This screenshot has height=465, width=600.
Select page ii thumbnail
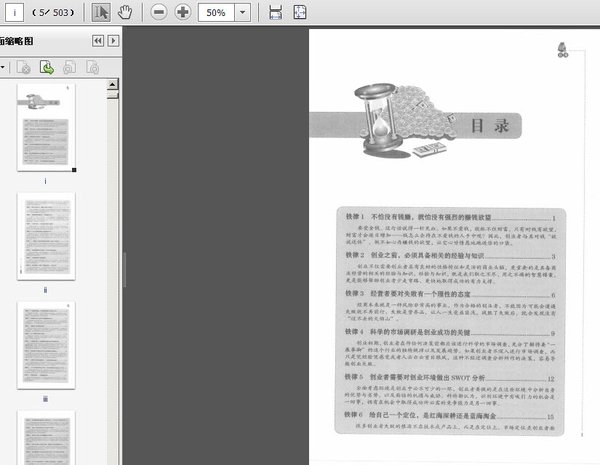(x=46, y=237)
